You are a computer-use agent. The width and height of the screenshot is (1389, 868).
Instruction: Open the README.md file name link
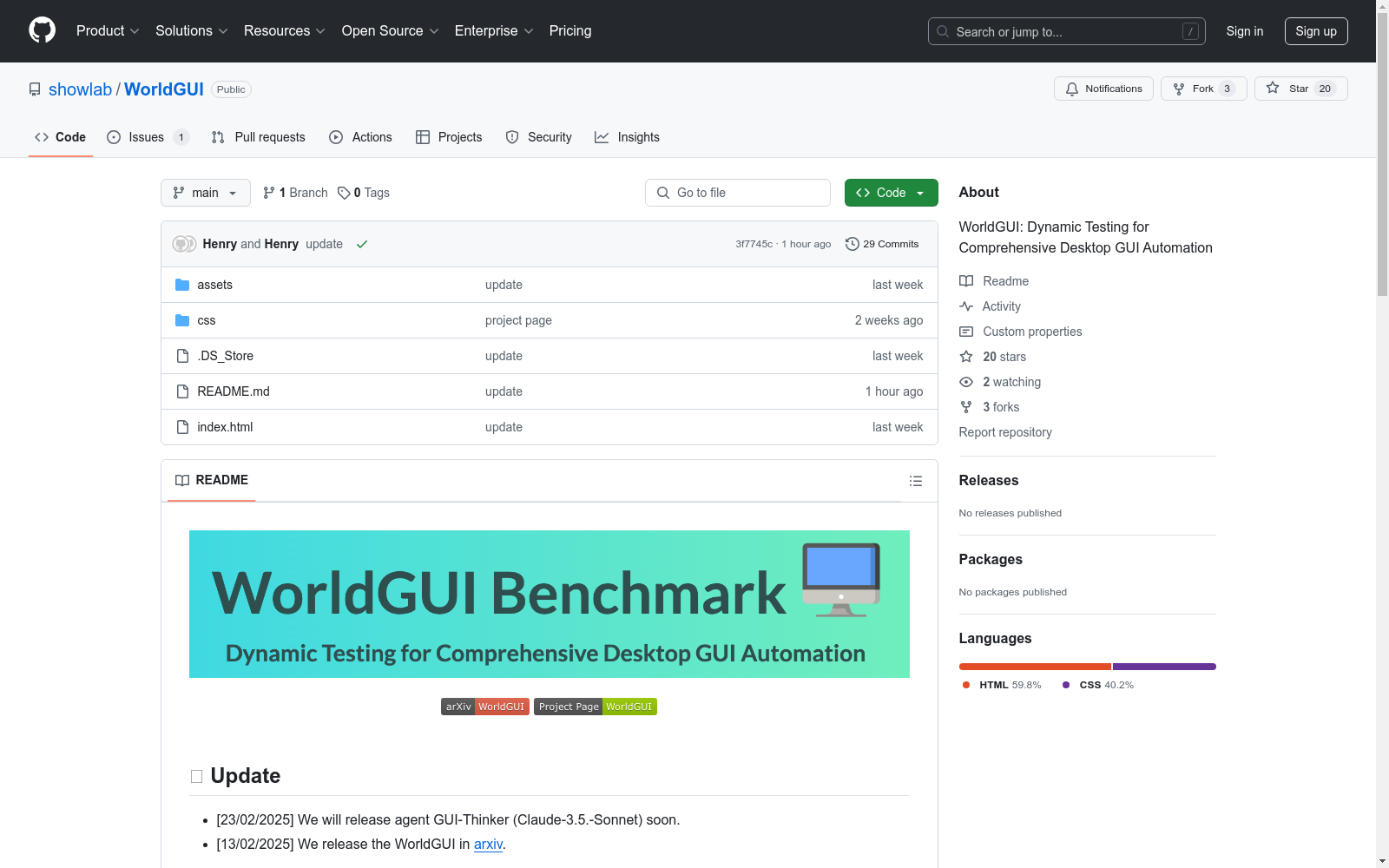234,391
